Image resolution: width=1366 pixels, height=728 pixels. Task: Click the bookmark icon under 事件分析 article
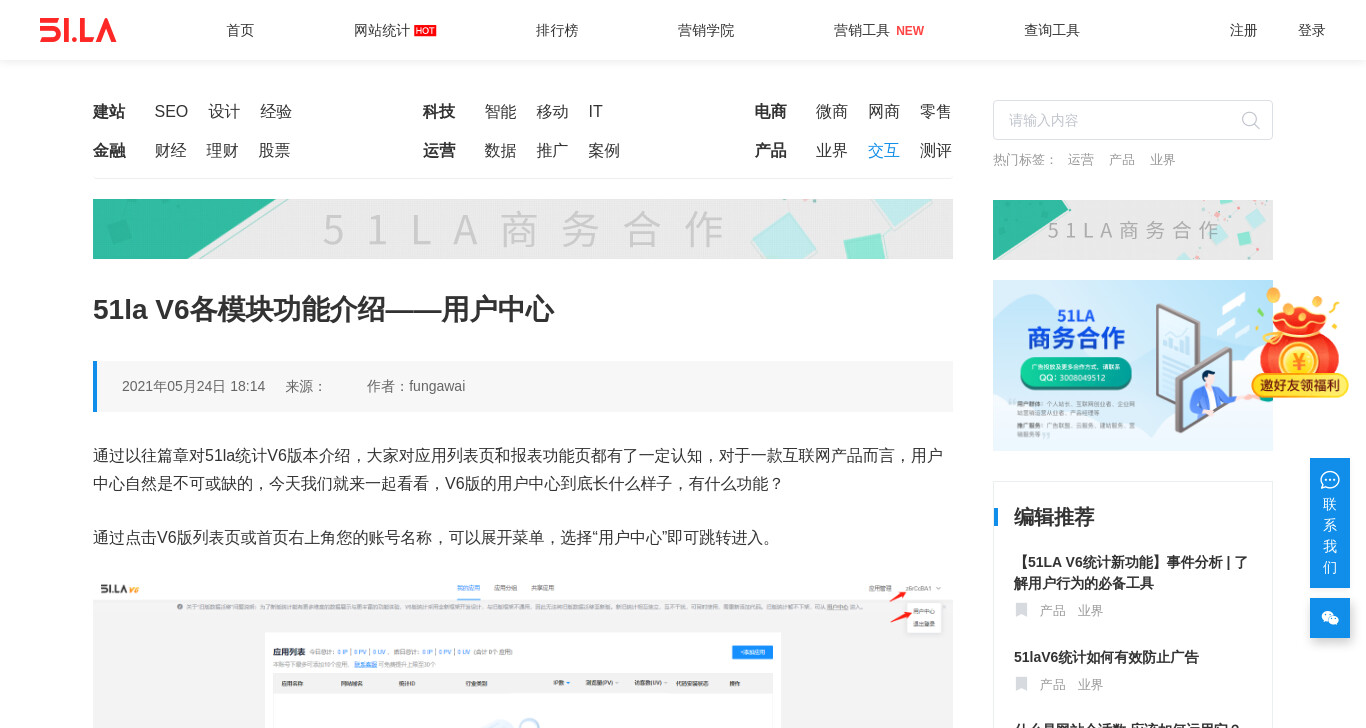(1021, 610)
